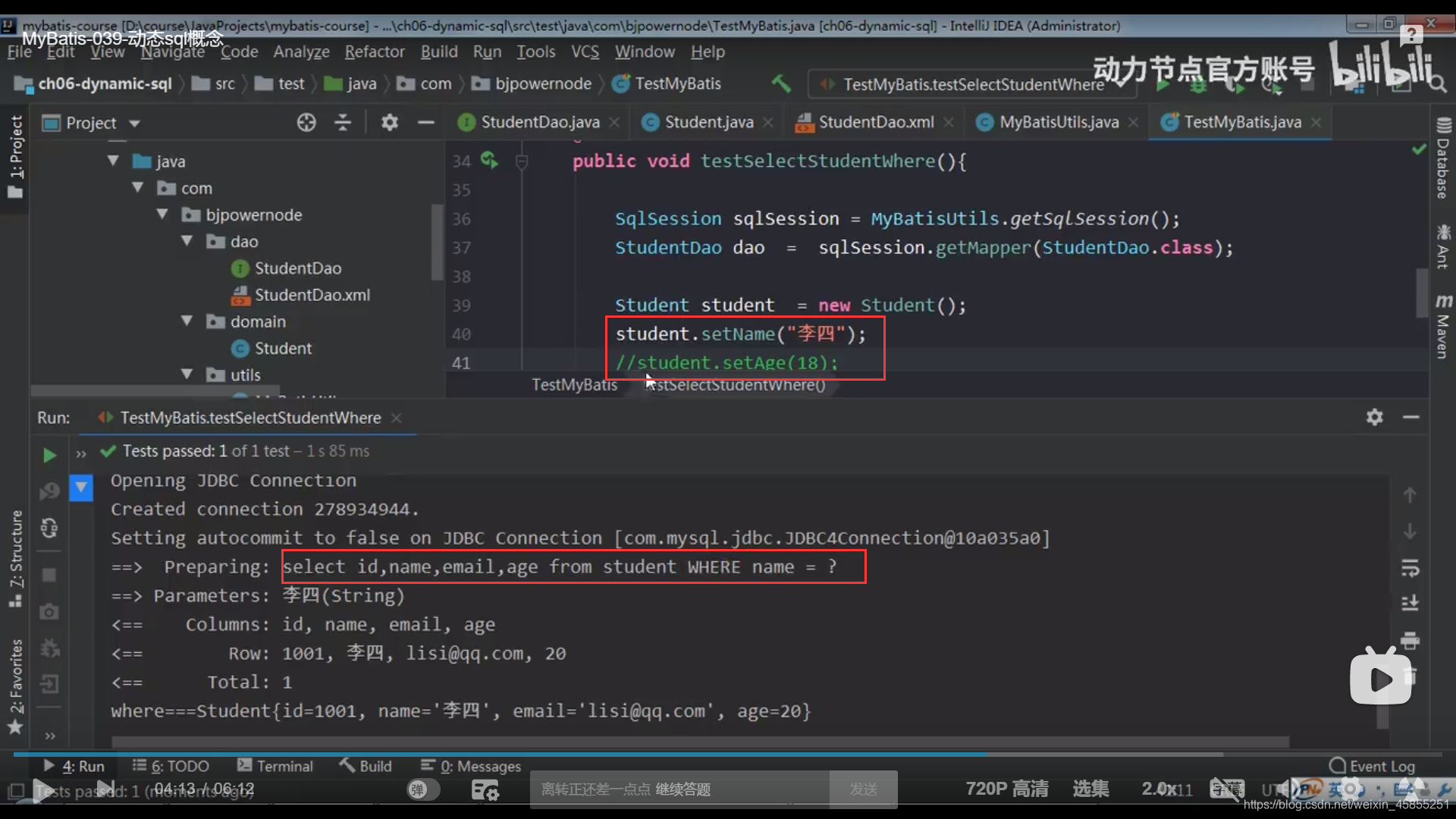
Task: Collapse the dao package
Action: coord(187,241)
